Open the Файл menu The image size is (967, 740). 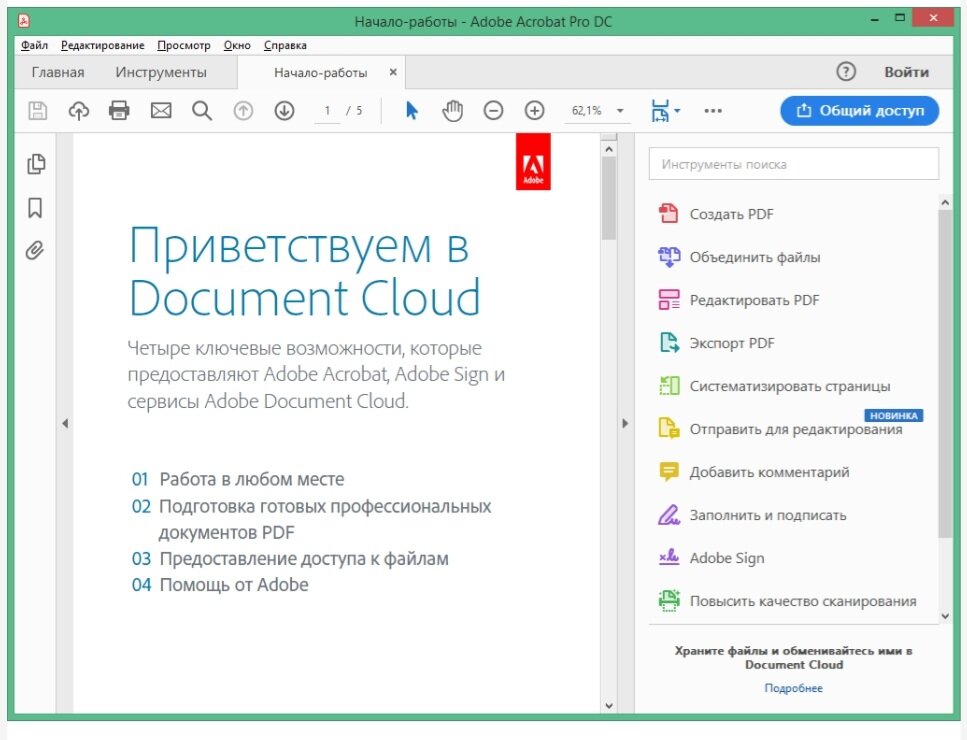pos(34,45)
